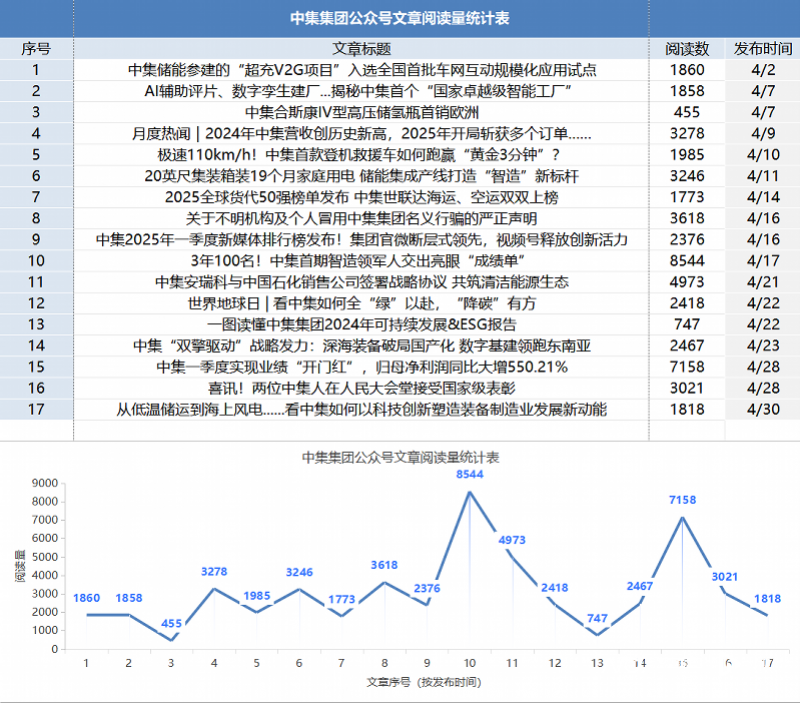This screenshot has width=800, height=703.
Task: Click the read count cell 455
Action: (687, 112)
